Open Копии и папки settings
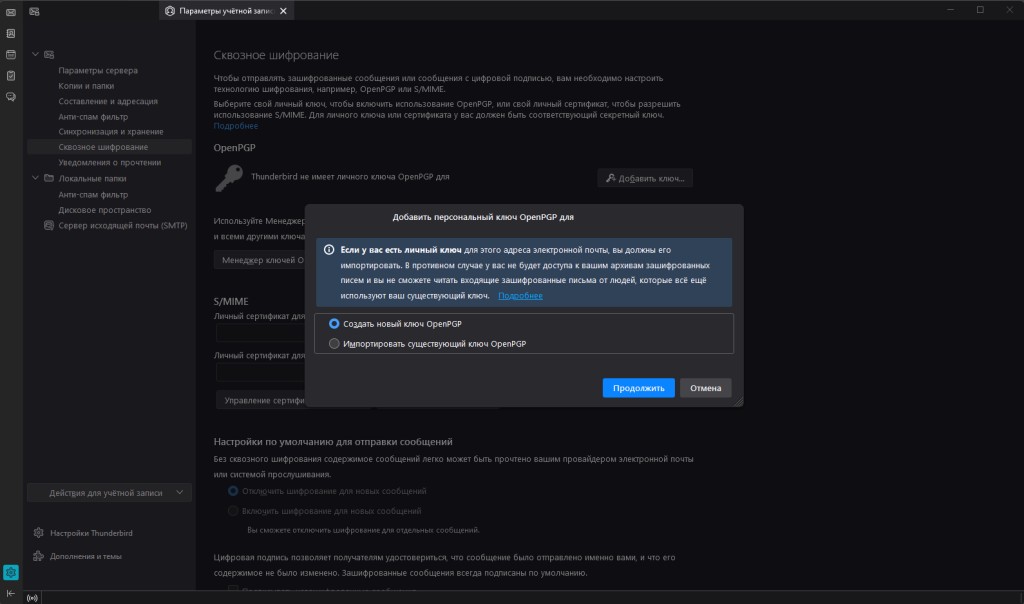1024x604 pixels. pyautogui.click(x=86, y=86)
